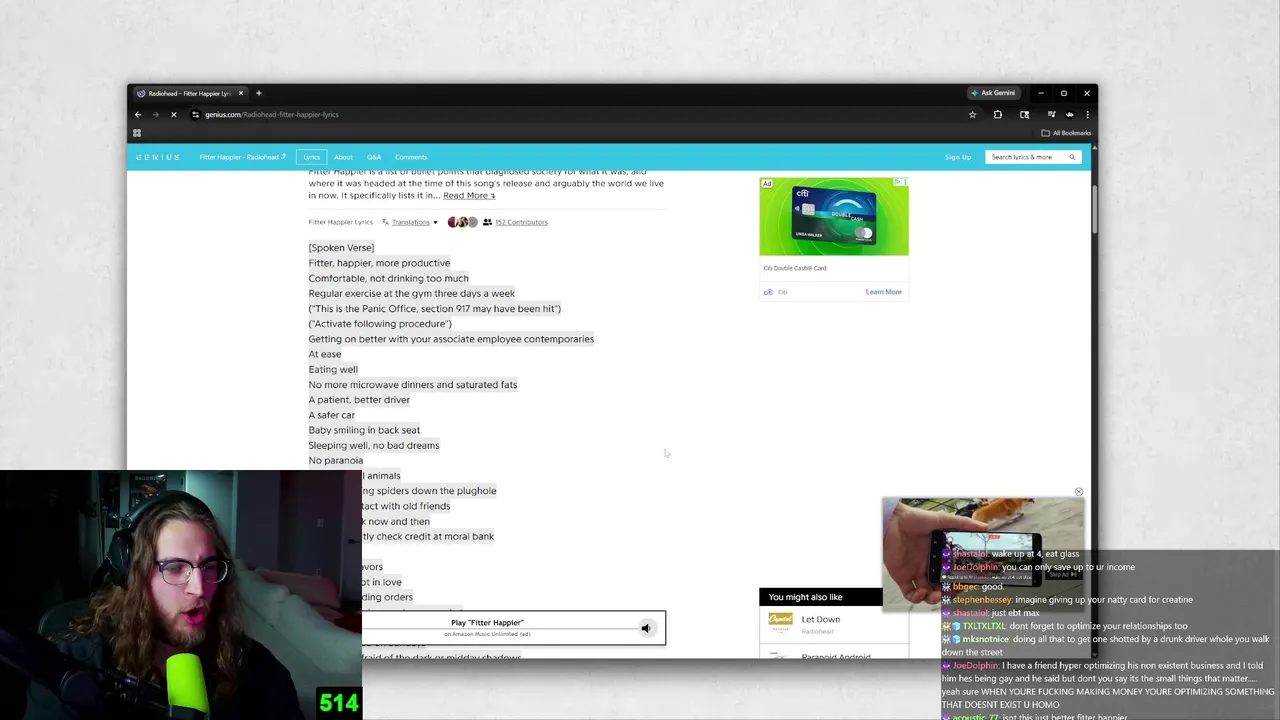Click Learn More on the Citi ad
The height and width of the screenshot is (720, 1280).
(883, 292)
